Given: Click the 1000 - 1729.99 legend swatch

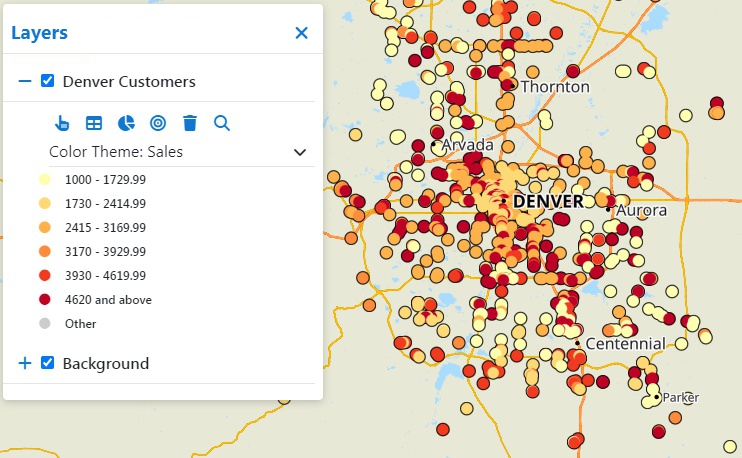Looking at the screenshot, I should coord(44,180).
